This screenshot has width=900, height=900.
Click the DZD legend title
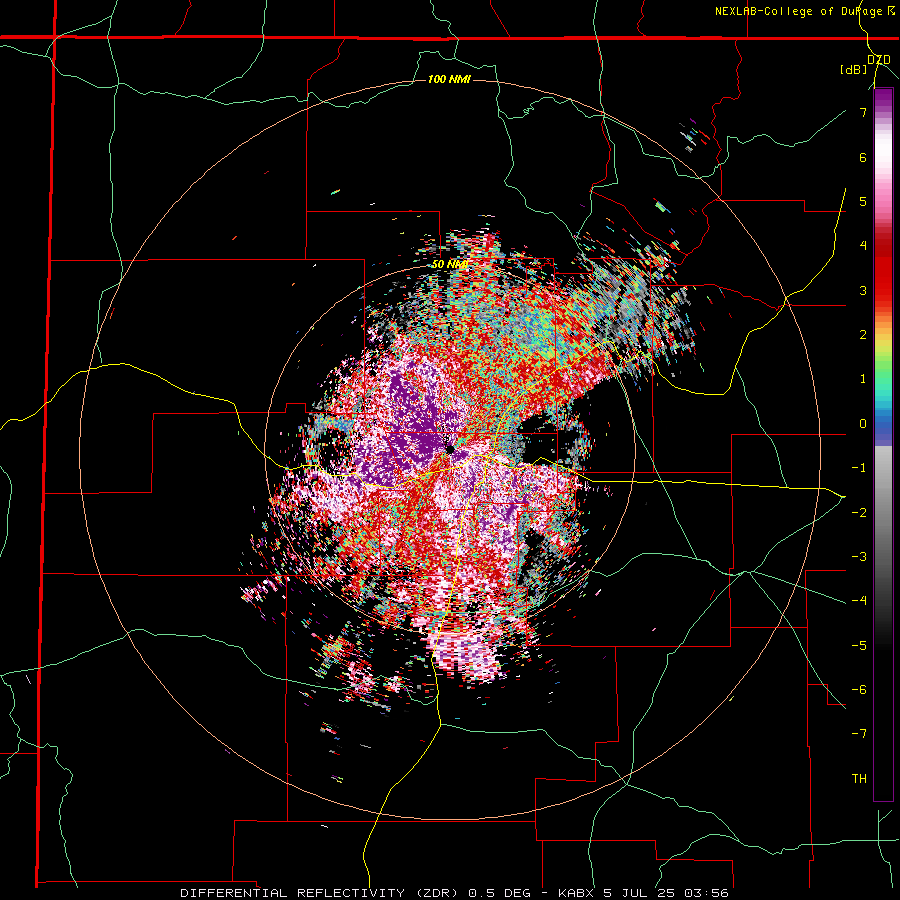[x=879, y=59]
